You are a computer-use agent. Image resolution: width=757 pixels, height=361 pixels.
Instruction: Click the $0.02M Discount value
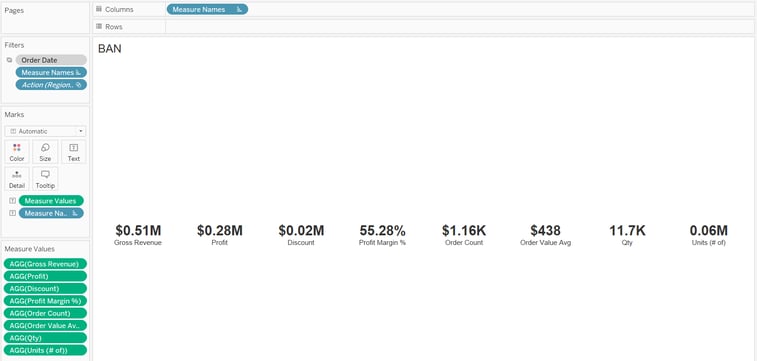click(x=301, y=231)
